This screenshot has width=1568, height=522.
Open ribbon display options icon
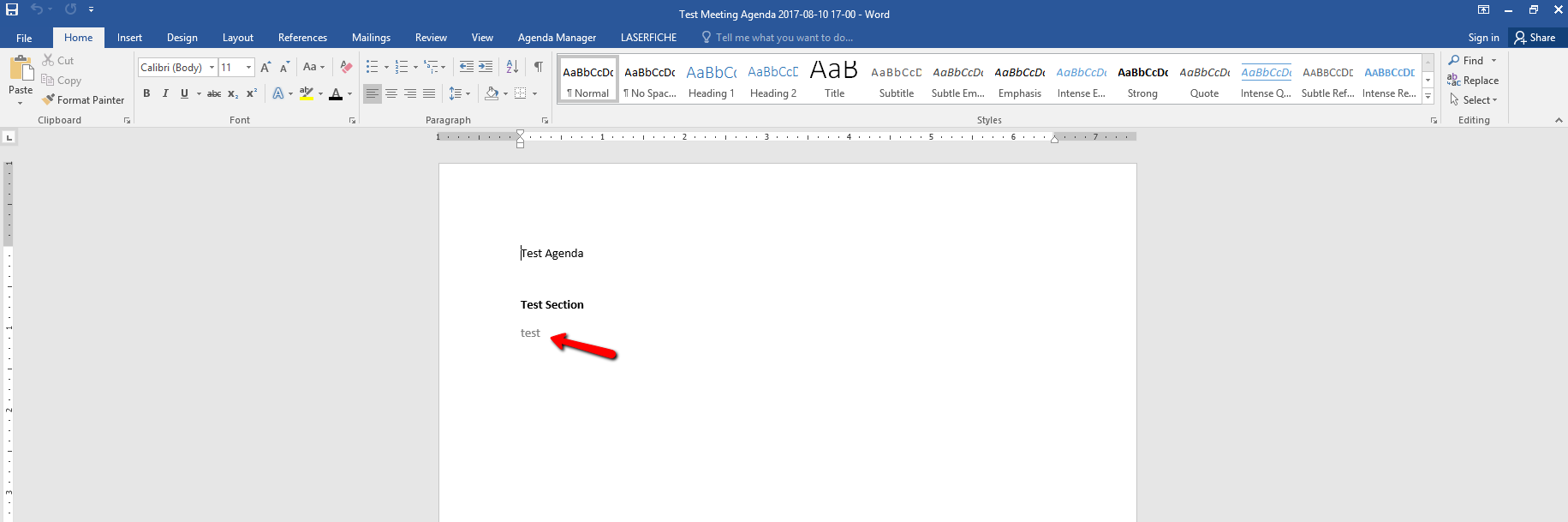click(1483, 9)
